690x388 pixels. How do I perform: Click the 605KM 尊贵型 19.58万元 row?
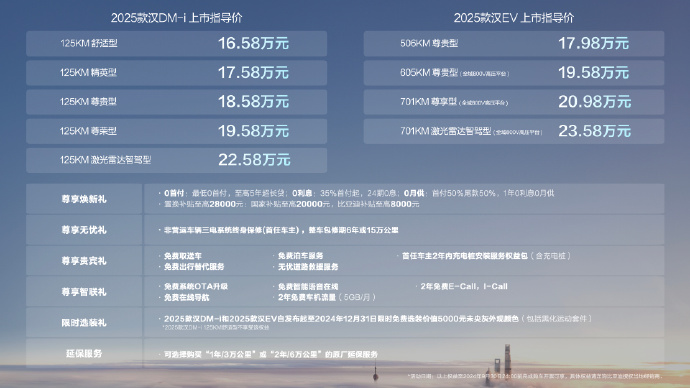[514, 73]
